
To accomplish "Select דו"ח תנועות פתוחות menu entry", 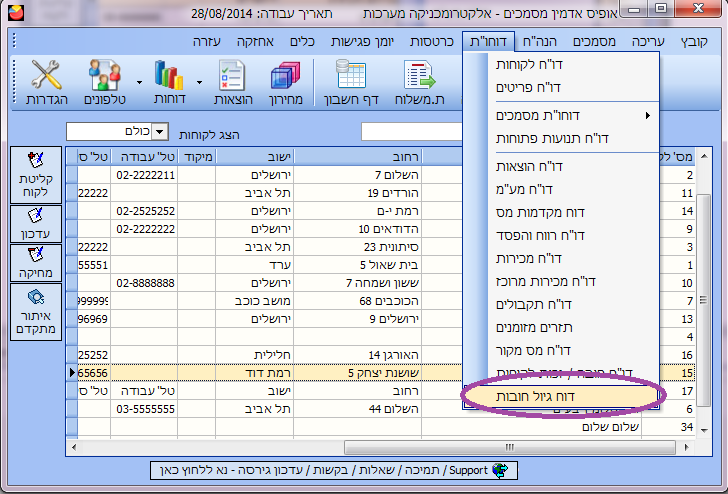I will click(x=562, y=139).
